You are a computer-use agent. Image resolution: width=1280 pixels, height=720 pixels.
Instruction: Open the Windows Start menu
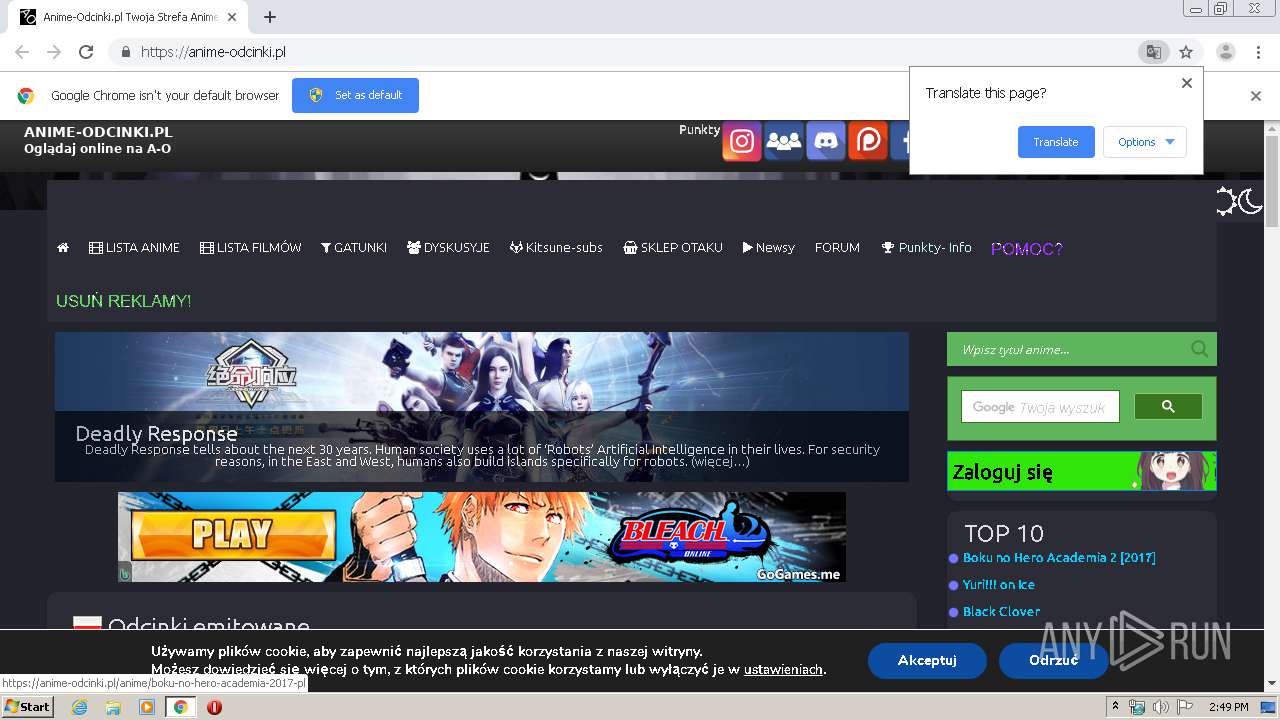click(x=27, y=707)
